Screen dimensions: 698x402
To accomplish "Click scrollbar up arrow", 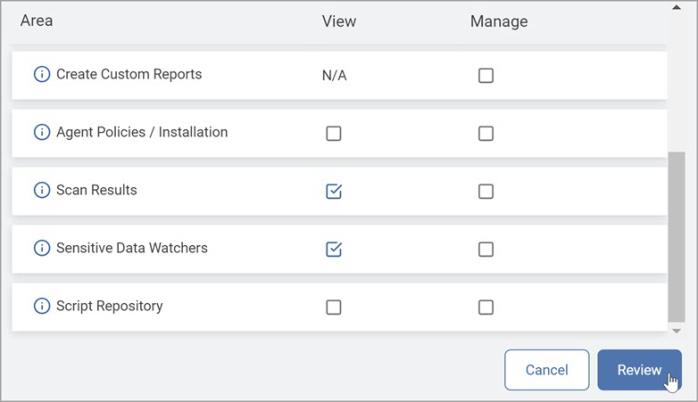I will click(x=677, y=8).
